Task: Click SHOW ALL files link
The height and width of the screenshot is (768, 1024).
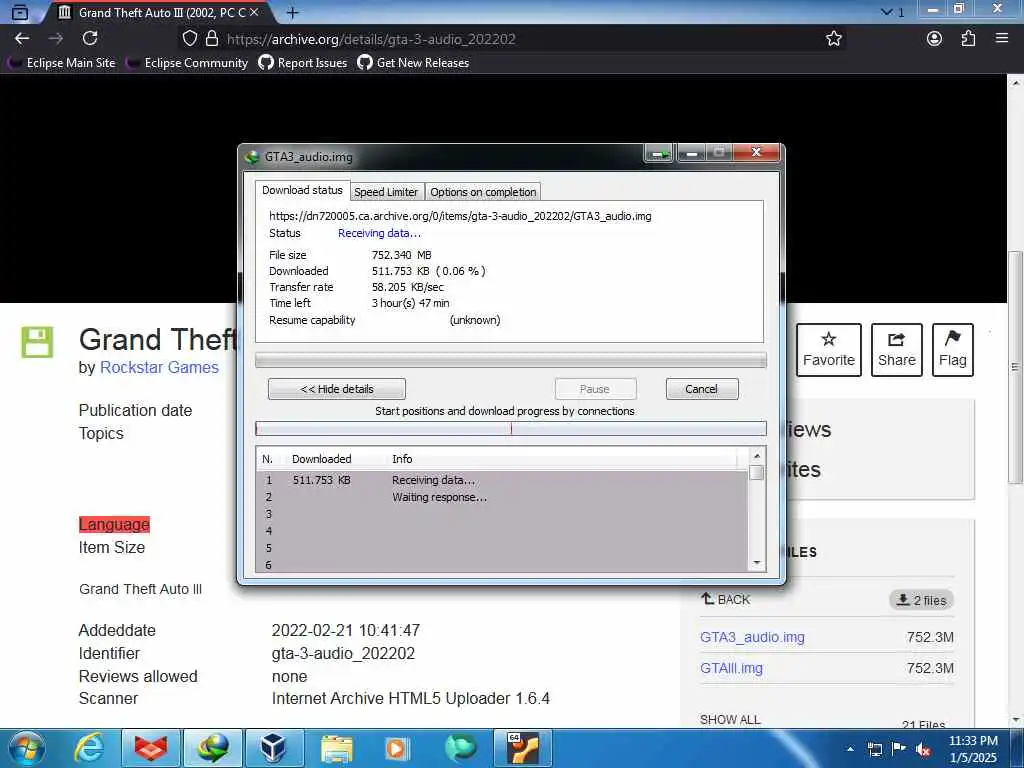Action: (730, 719)
